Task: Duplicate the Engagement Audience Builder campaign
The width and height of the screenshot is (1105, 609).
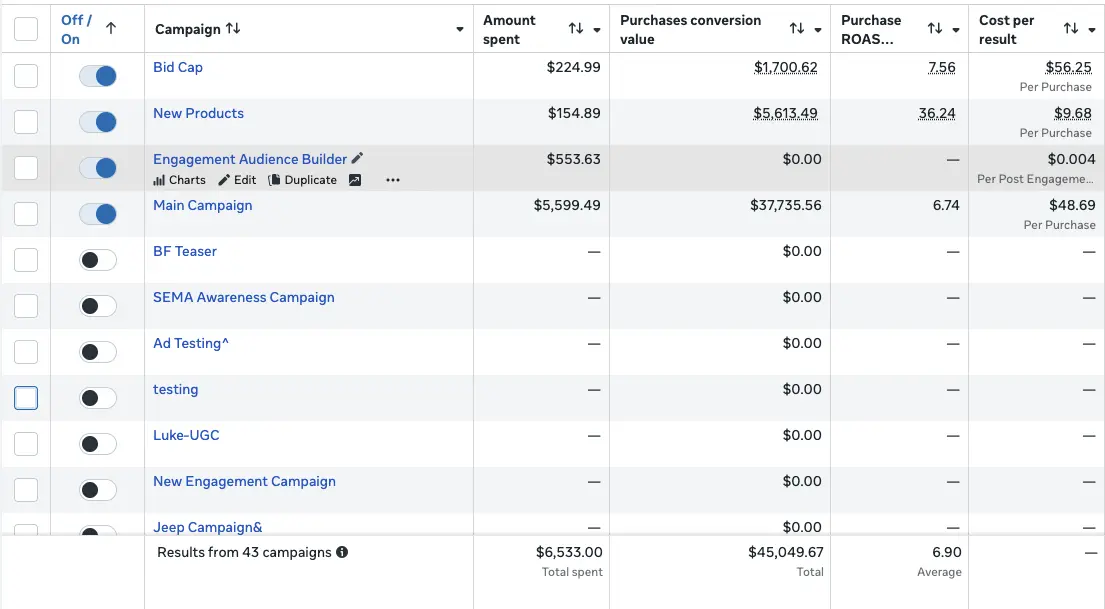Action: point(303,180)
